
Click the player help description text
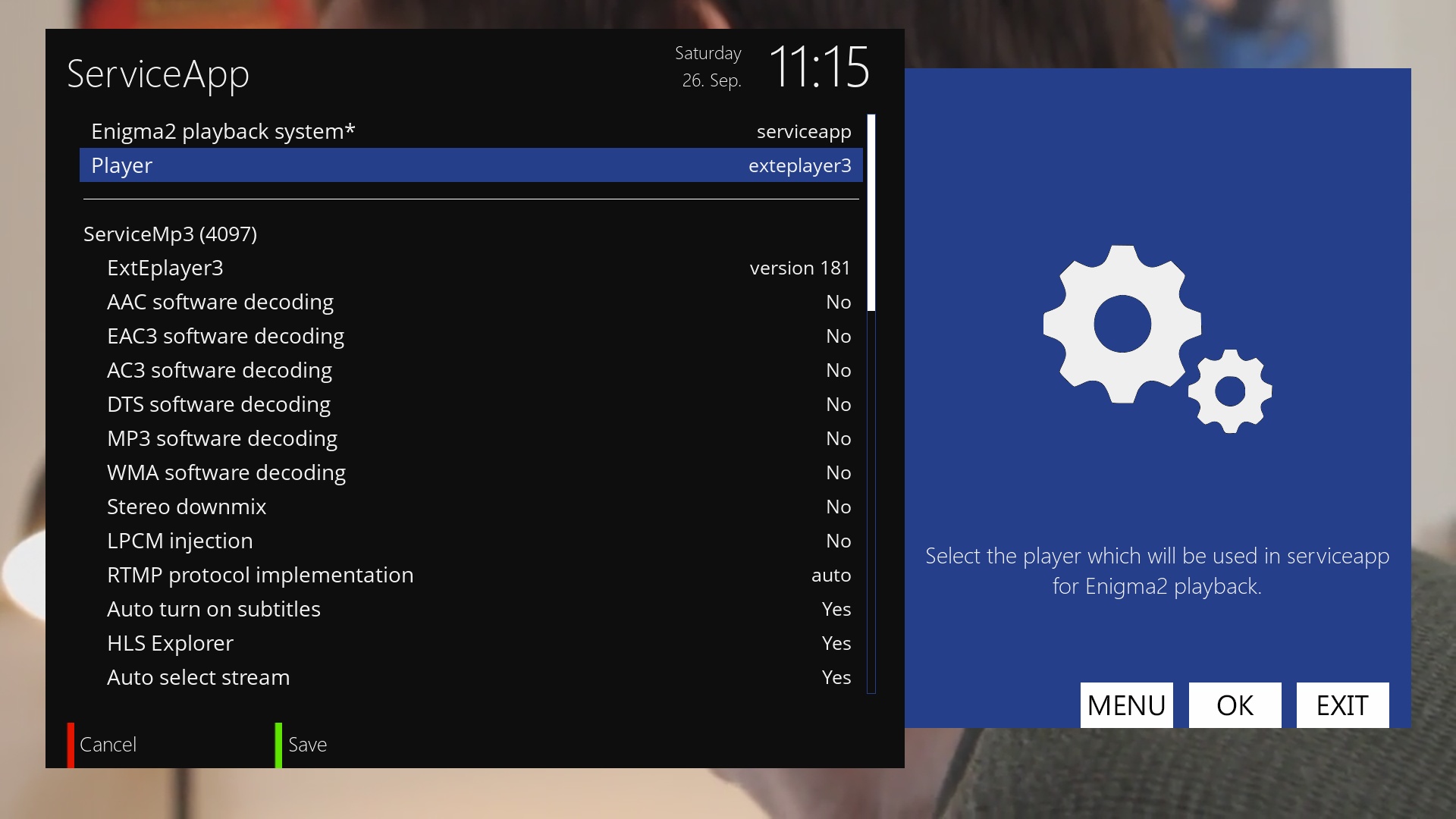[1157, 571]
